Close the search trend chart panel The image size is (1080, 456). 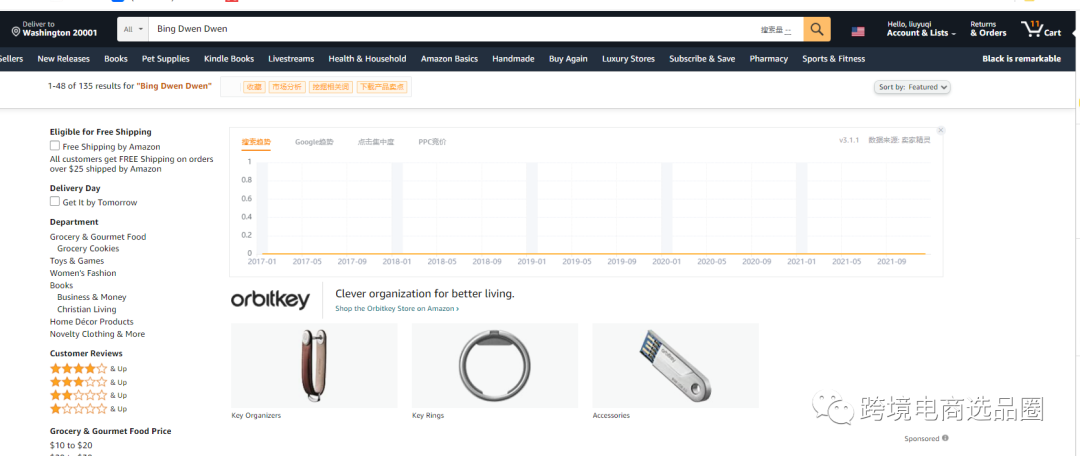(x=941, y=130)
